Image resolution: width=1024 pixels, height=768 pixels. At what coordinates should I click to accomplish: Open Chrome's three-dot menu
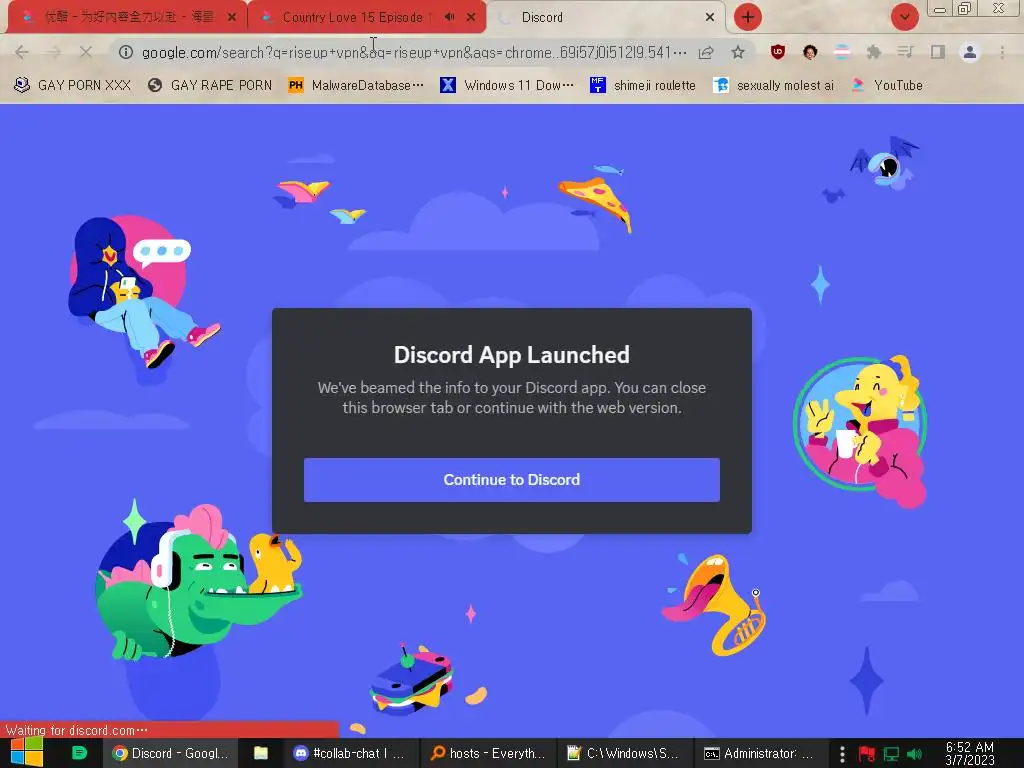tap(1002, 52)
